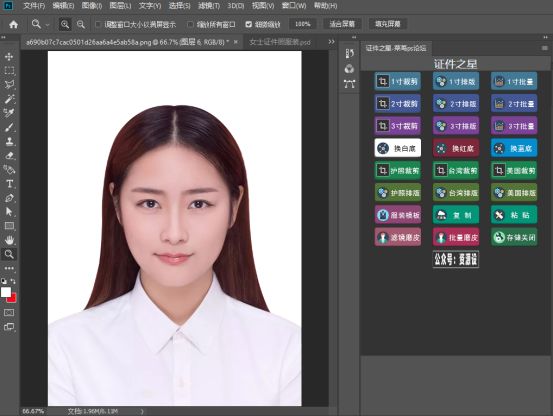Screen dimensions: 553x416
Task: Disable scrubby zoom checkbox
Action: click(249, 24)
